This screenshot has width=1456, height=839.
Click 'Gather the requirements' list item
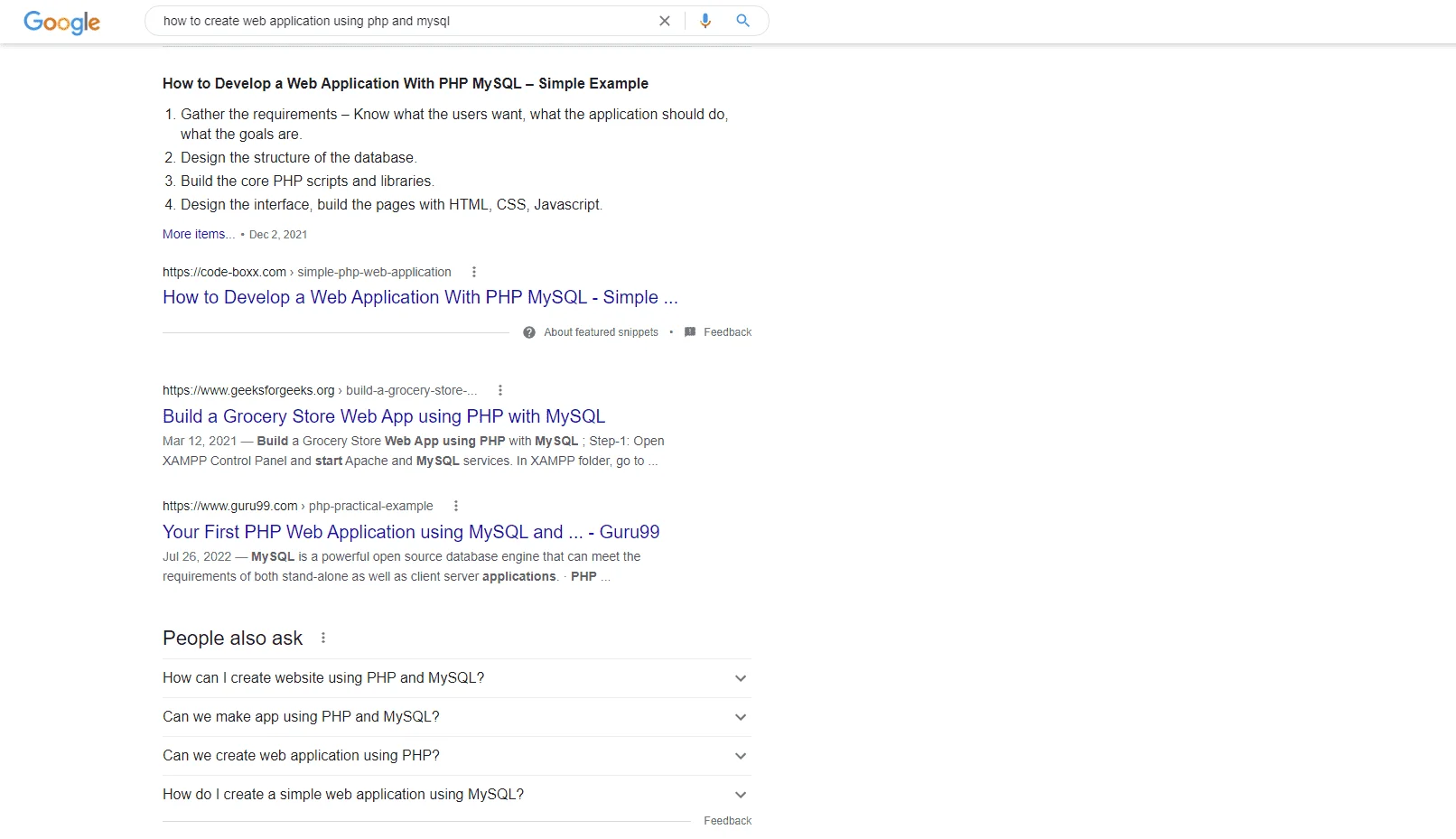click(453, 124)
